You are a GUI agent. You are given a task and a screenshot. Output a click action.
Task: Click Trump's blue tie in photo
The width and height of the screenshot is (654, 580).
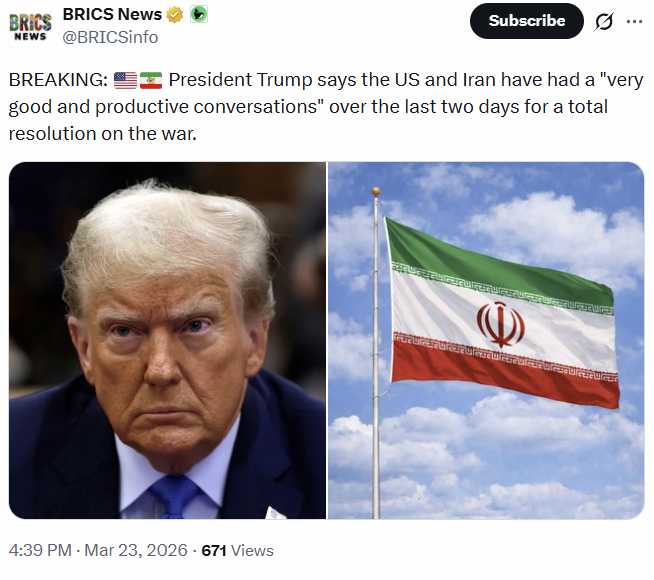click(179, 497)
